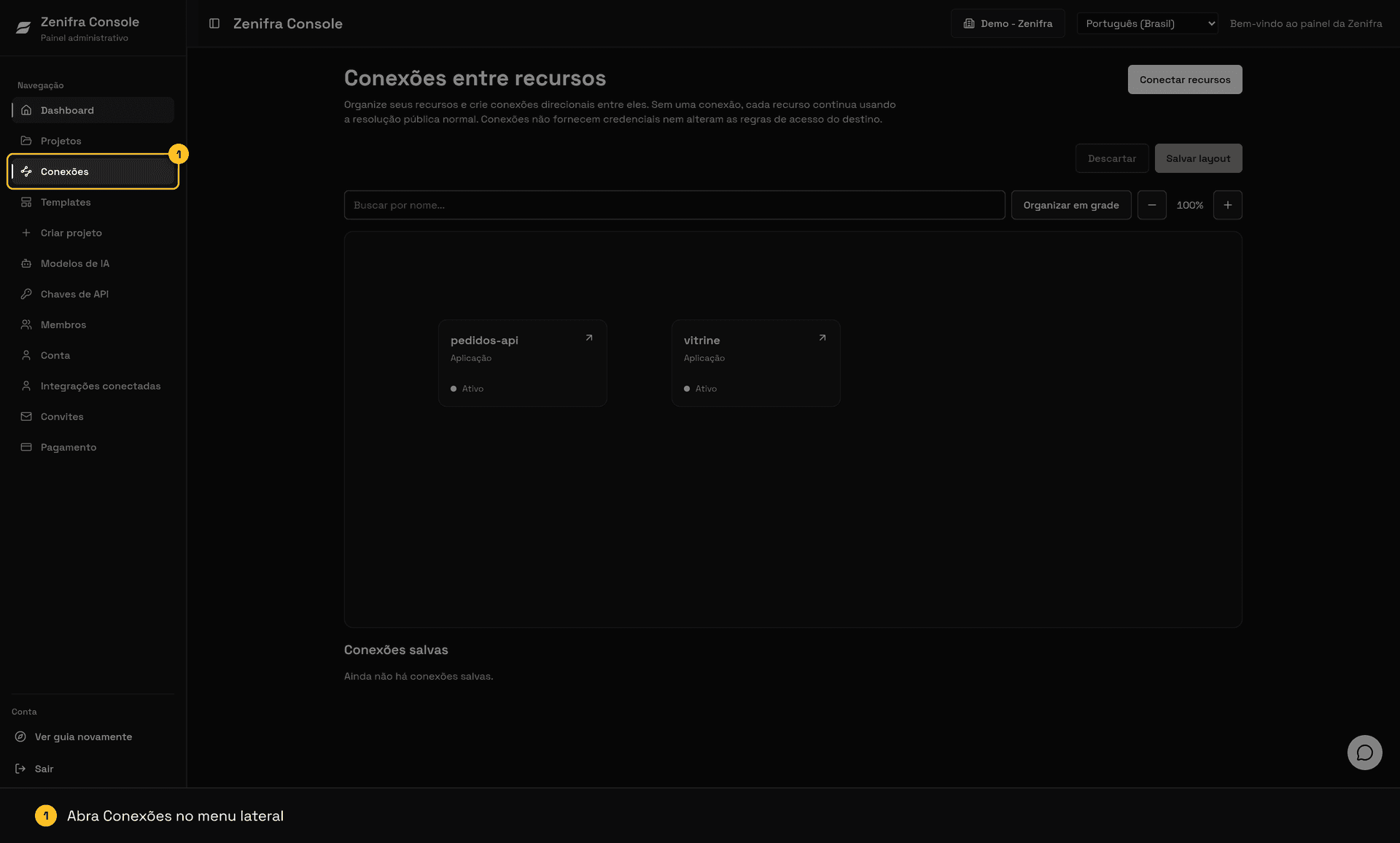Click the Membros people icon
This screenshot has width=1400, height=843.
[26, 325]
